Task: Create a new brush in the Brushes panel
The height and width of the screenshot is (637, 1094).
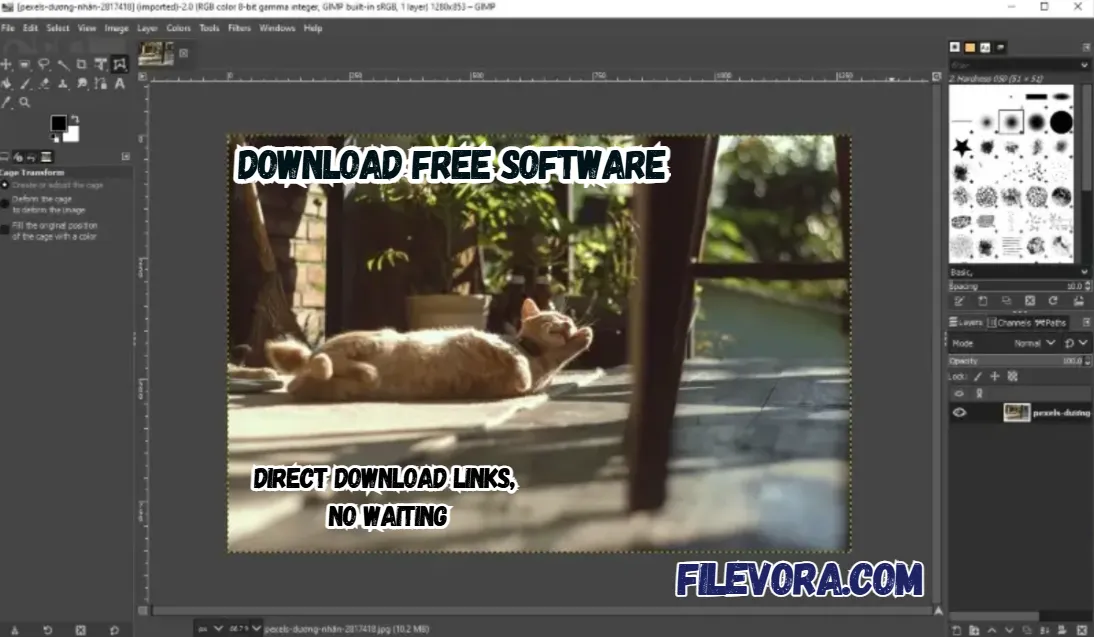Action: 981,301
